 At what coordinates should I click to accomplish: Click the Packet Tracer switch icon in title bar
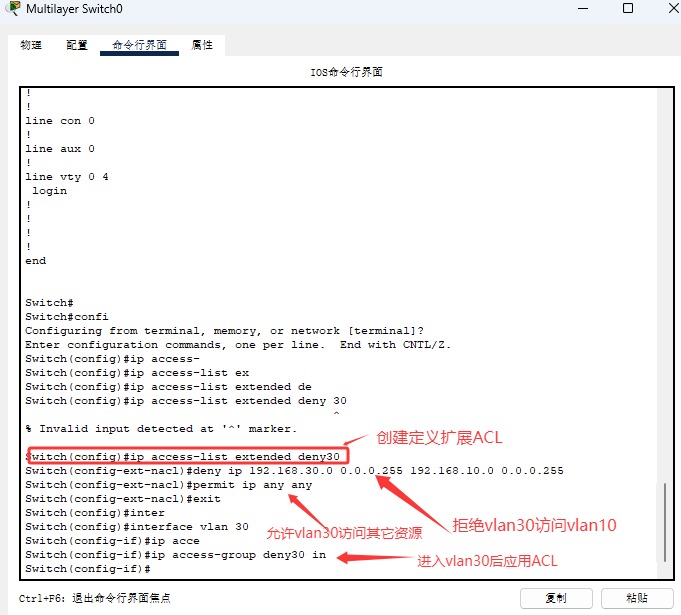tap(12, 9)
